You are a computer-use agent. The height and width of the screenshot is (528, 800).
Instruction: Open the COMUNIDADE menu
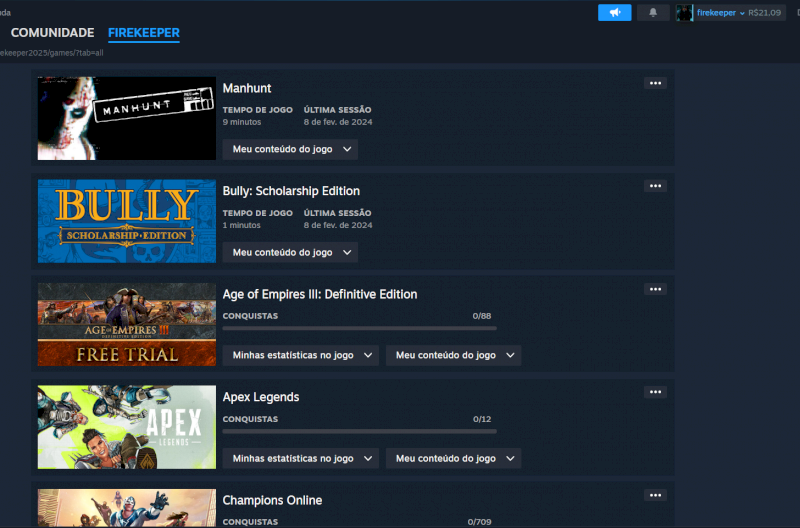(53, 33)
